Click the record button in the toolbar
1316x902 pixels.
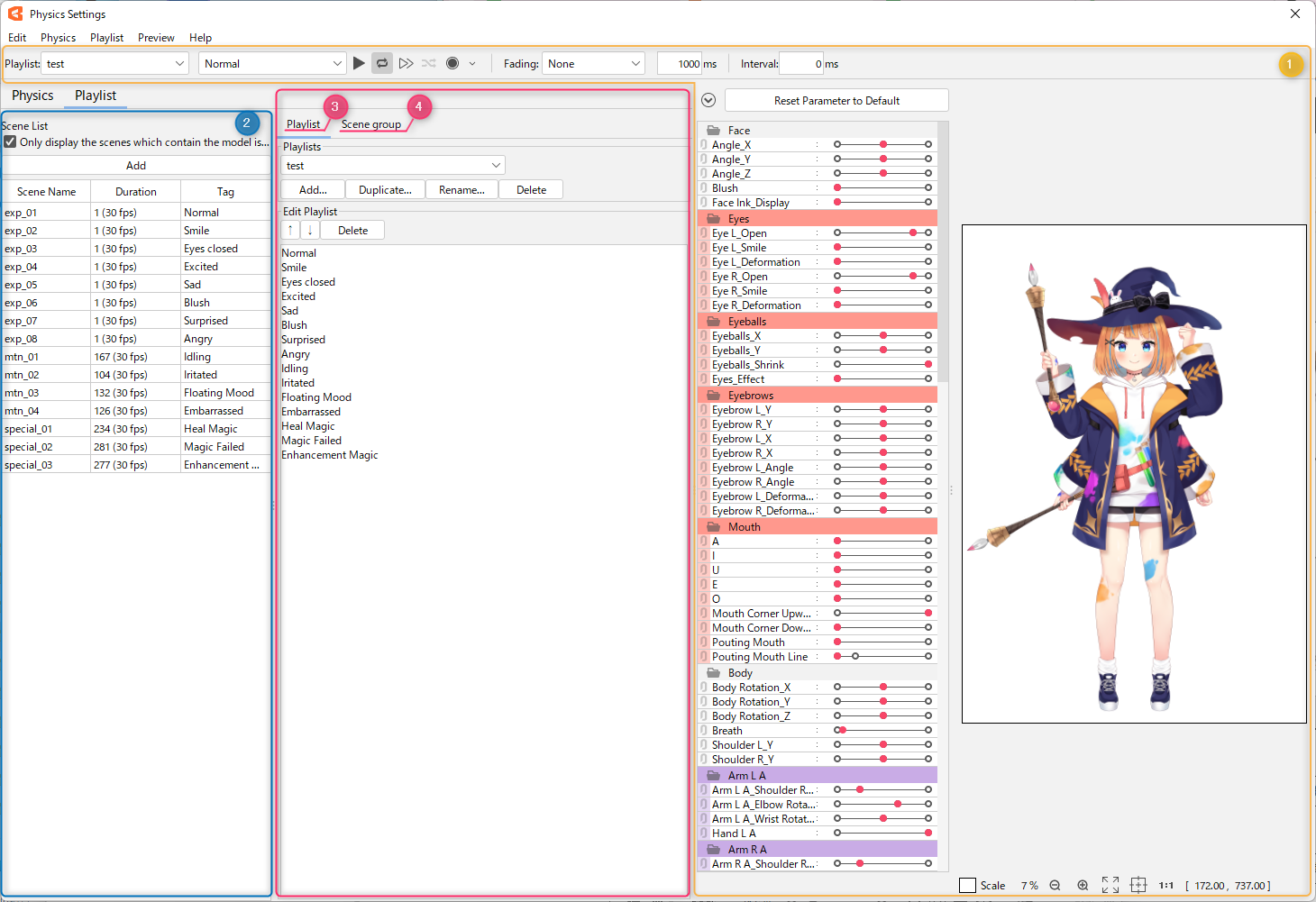pyautogui.click(x=452, y=63)
